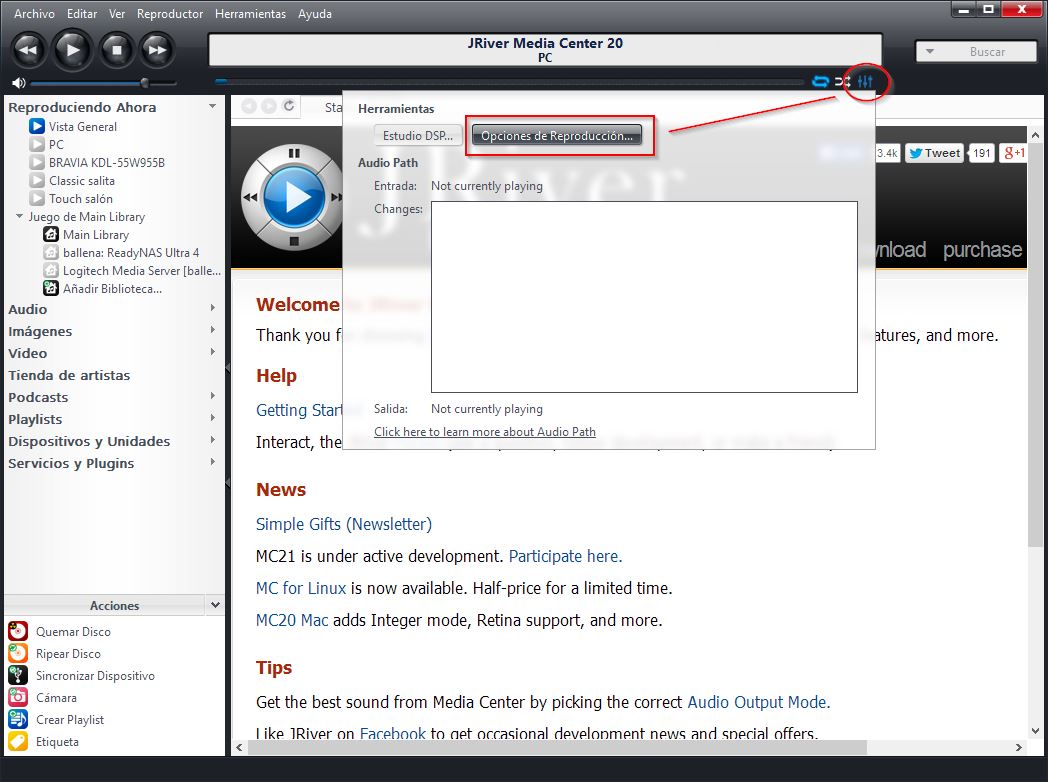This screenshot has height=782, width=1048.
Task: Click the learn more about Audio Path link
Action: pyautogui.click(x=484, y=432)
